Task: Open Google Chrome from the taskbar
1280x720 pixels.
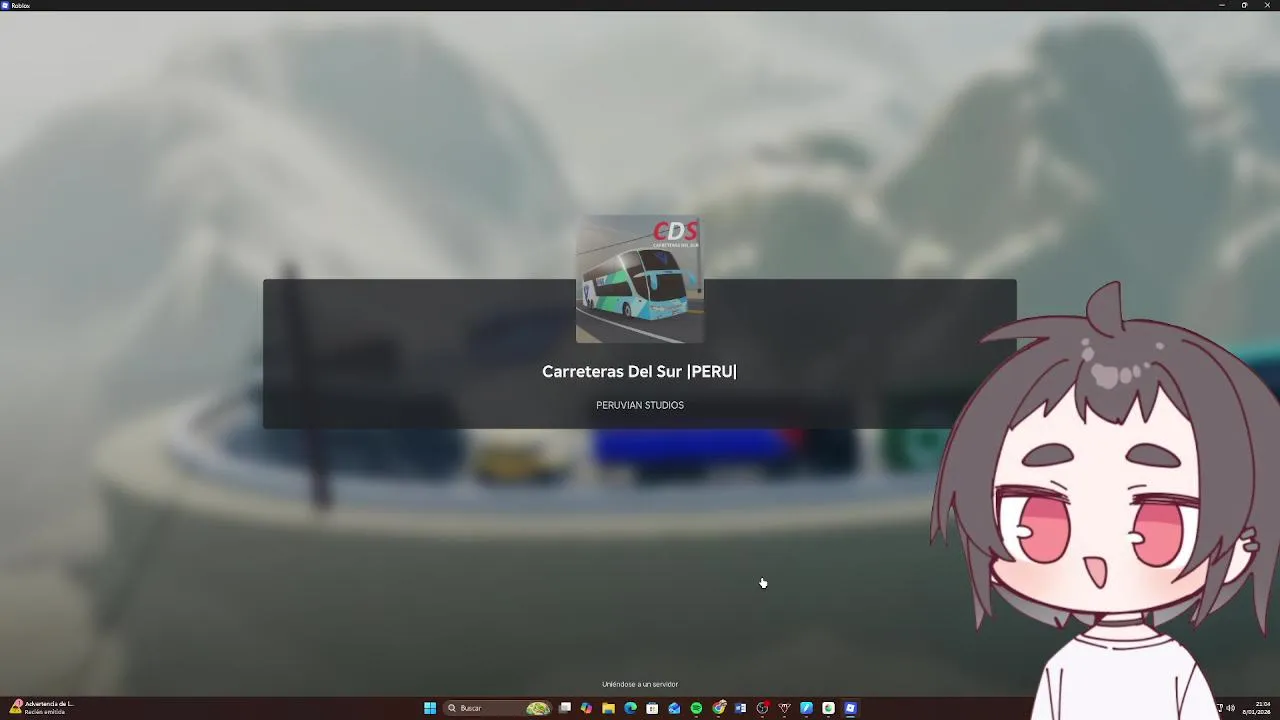Action: pos(718,708)
